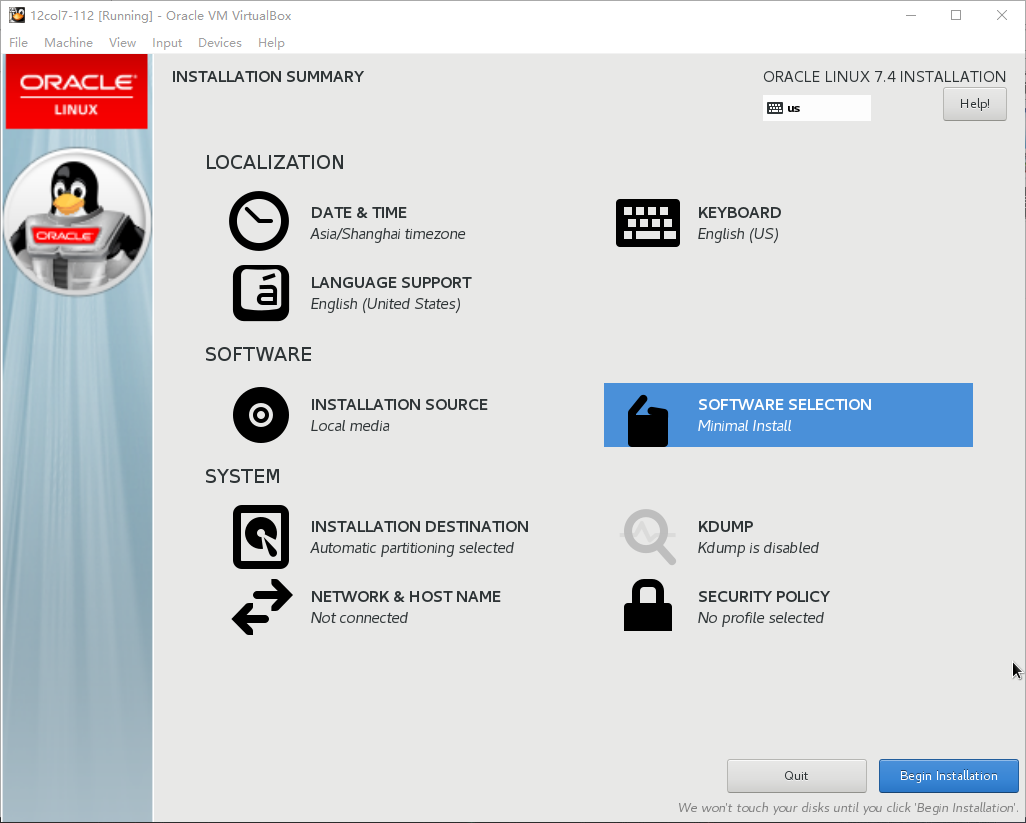Close the VirtualBox window
1026x823 pixels.
click(1002, 15)
